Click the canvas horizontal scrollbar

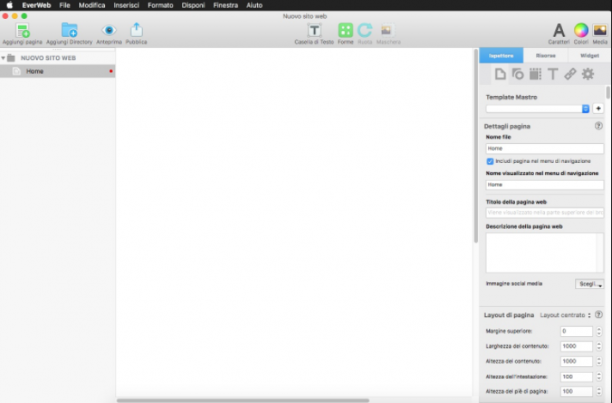tap(243, 400)
